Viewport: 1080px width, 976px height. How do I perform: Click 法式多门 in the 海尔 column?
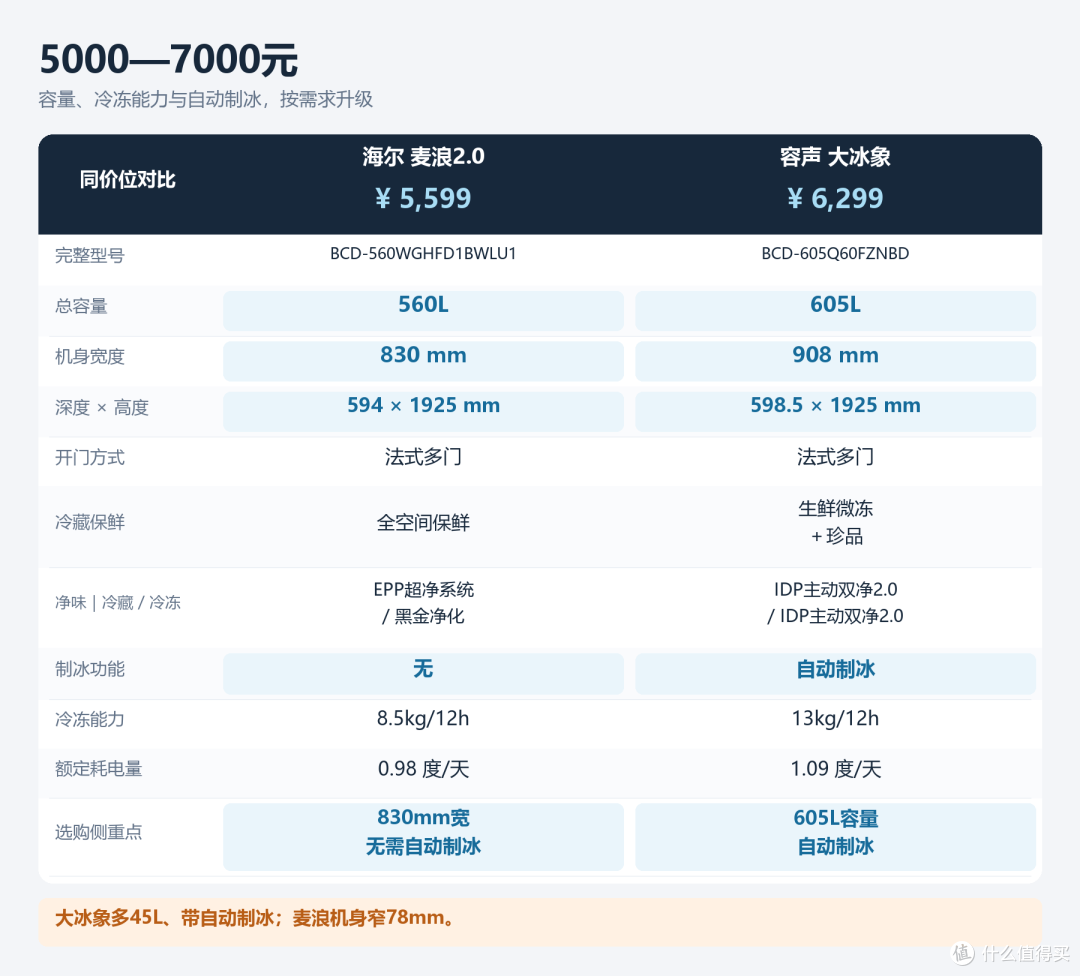pos(423,457)
